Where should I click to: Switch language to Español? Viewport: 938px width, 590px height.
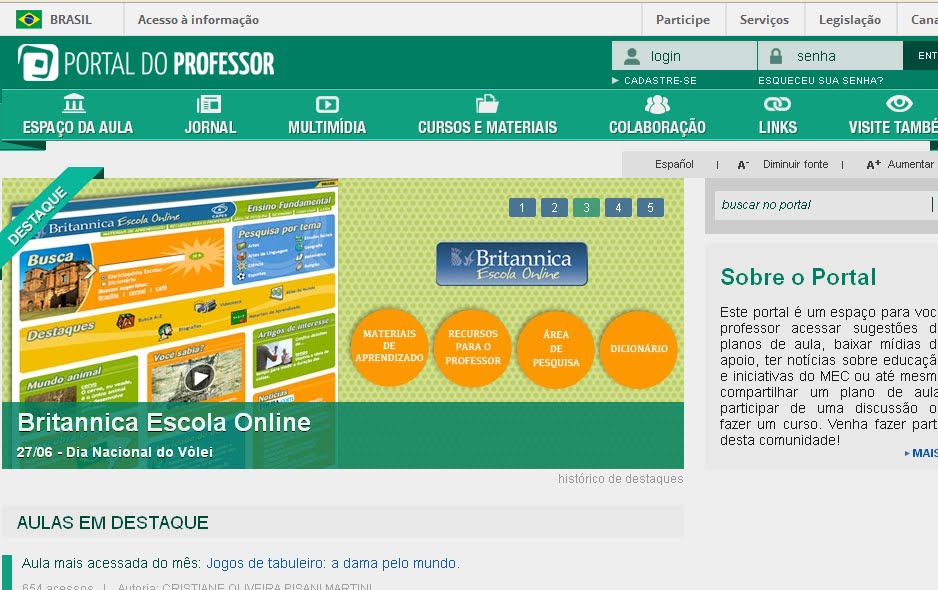(674, 165)
